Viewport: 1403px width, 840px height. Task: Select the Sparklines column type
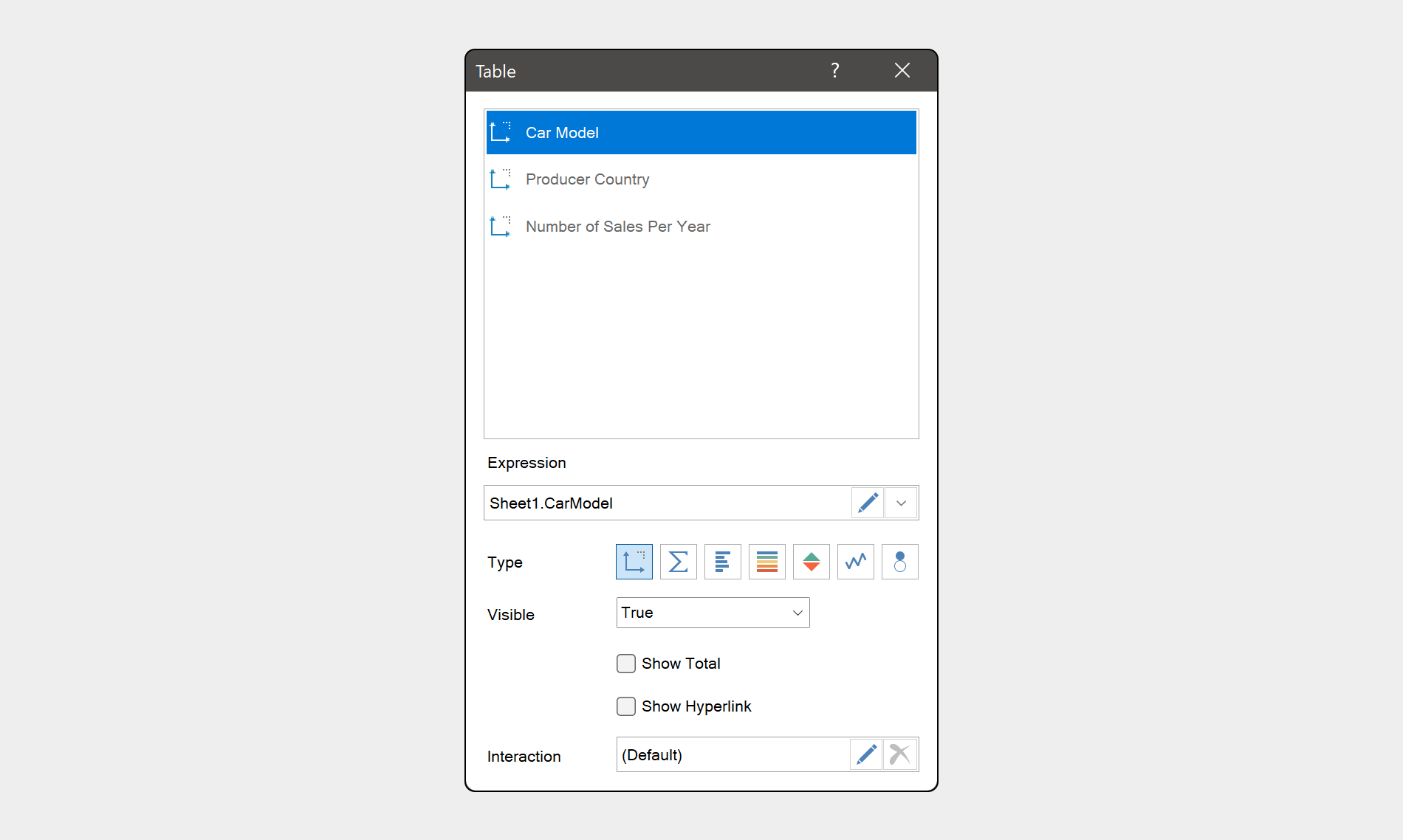855,562
